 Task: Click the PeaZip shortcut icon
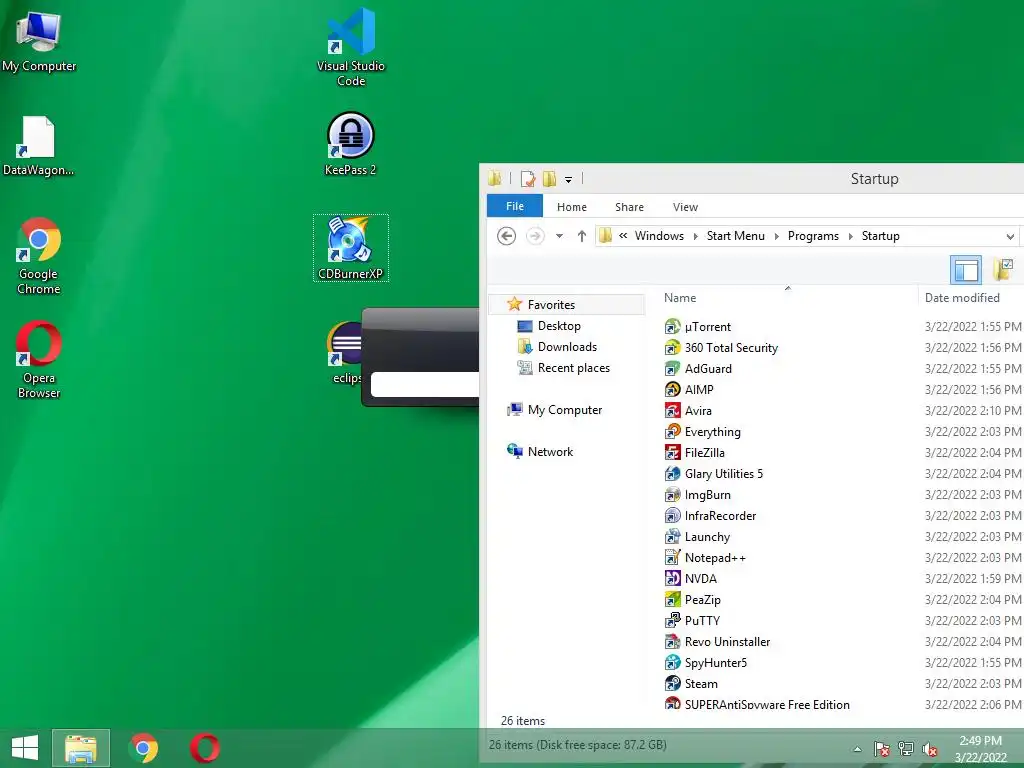[x=673, y=600]
